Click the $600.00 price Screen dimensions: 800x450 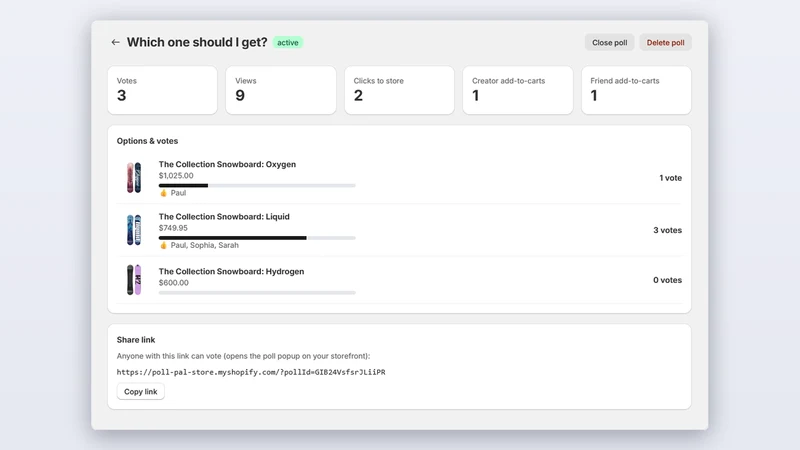pyautogui.click(x=173, y=283)
